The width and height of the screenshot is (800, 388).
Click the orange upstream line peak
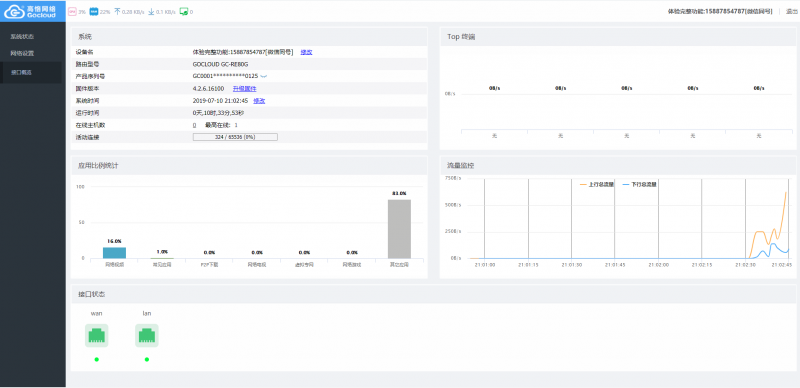point(786,192)
